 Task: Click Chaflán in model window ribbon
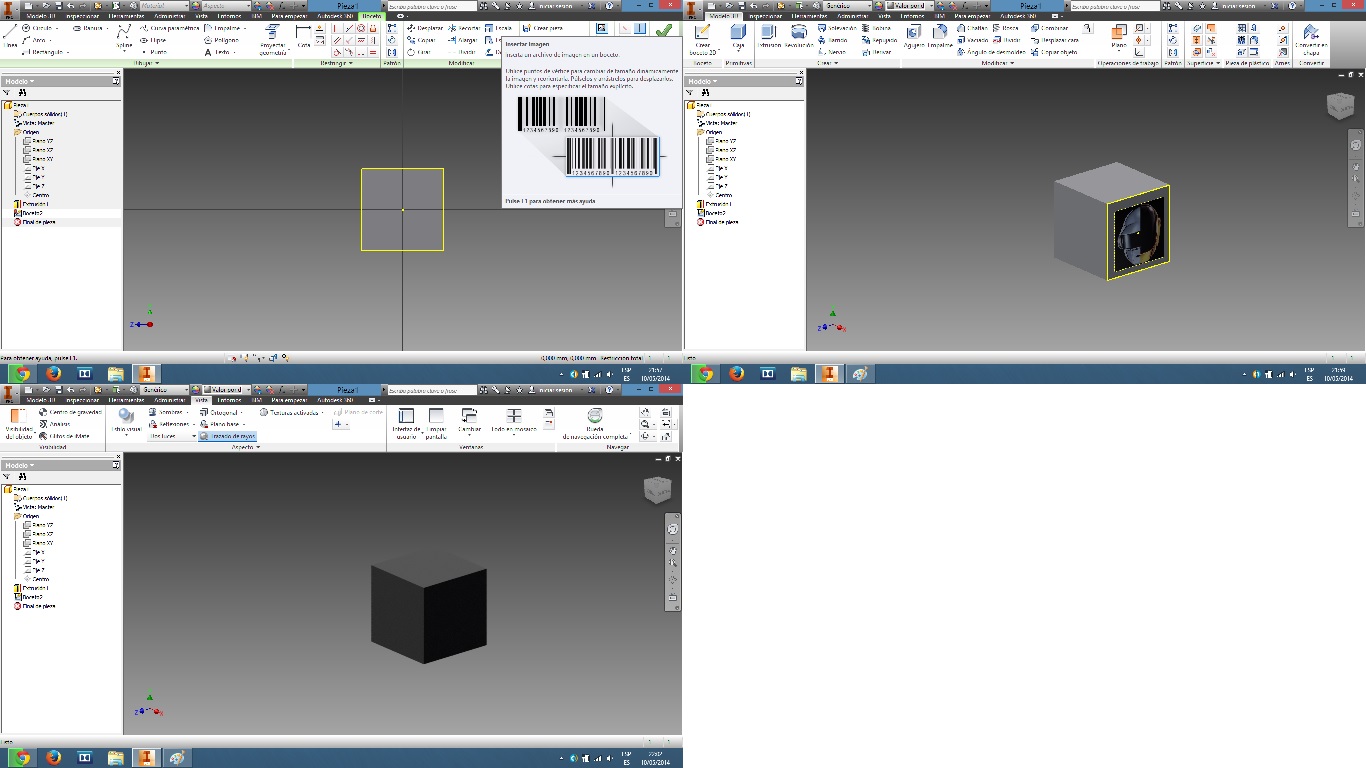point(973,28)
